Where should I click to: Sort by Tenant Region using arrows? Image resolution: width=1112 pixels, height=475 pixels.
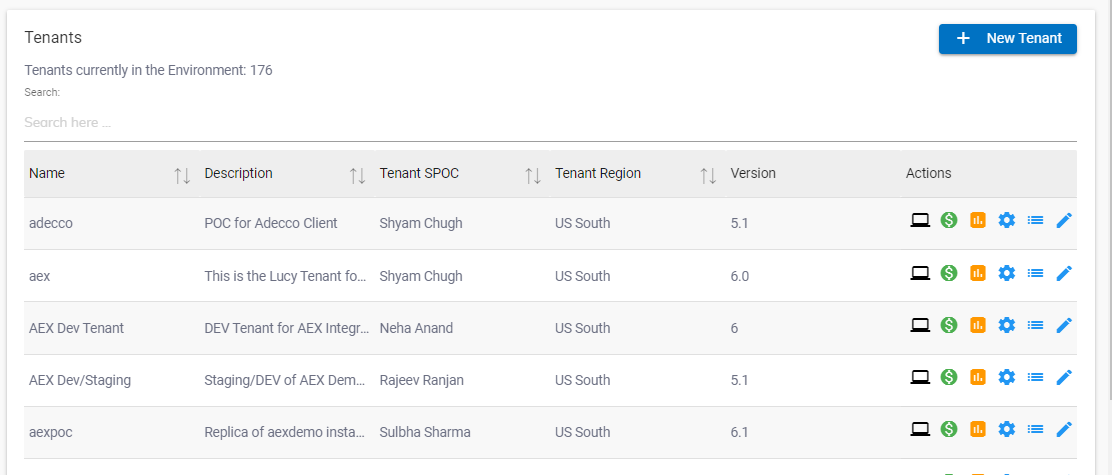click(708, 175)
